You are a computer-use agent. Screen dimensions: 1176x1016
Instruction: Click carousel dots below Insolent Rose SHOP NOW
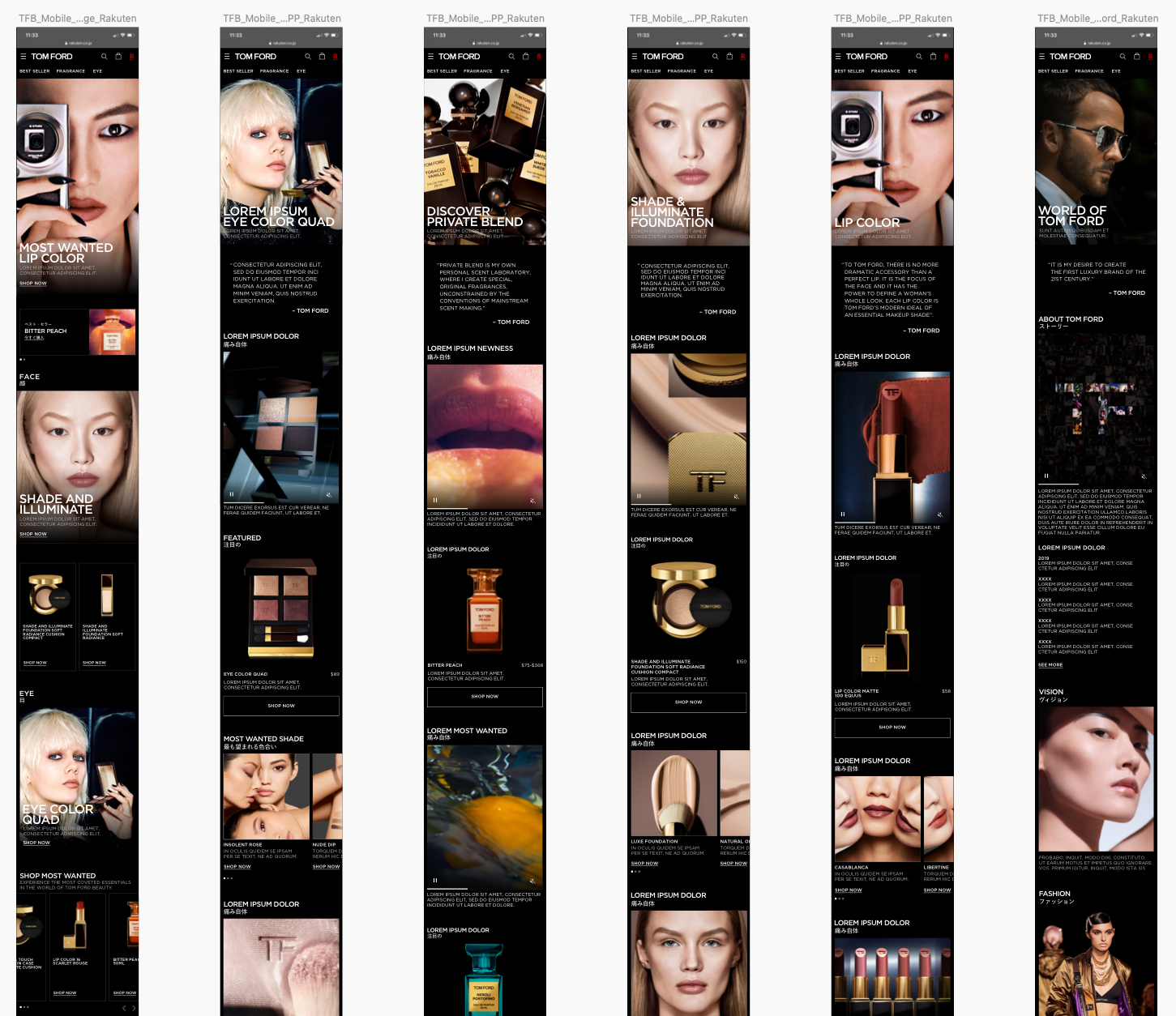228,877
